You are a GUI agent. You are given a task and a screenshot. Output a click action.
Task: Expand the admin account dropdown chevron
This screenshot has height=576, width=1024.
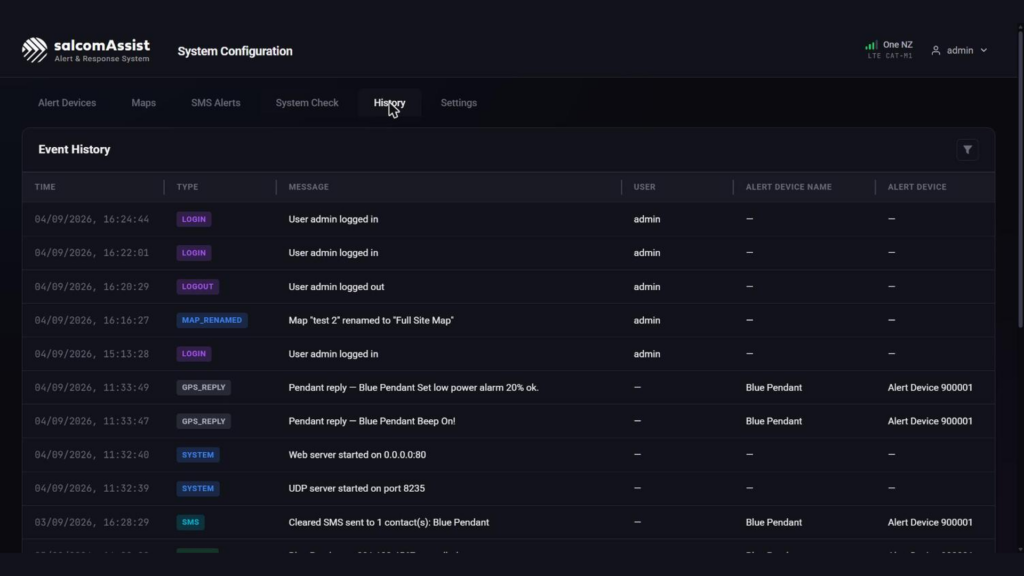(984, 50)
